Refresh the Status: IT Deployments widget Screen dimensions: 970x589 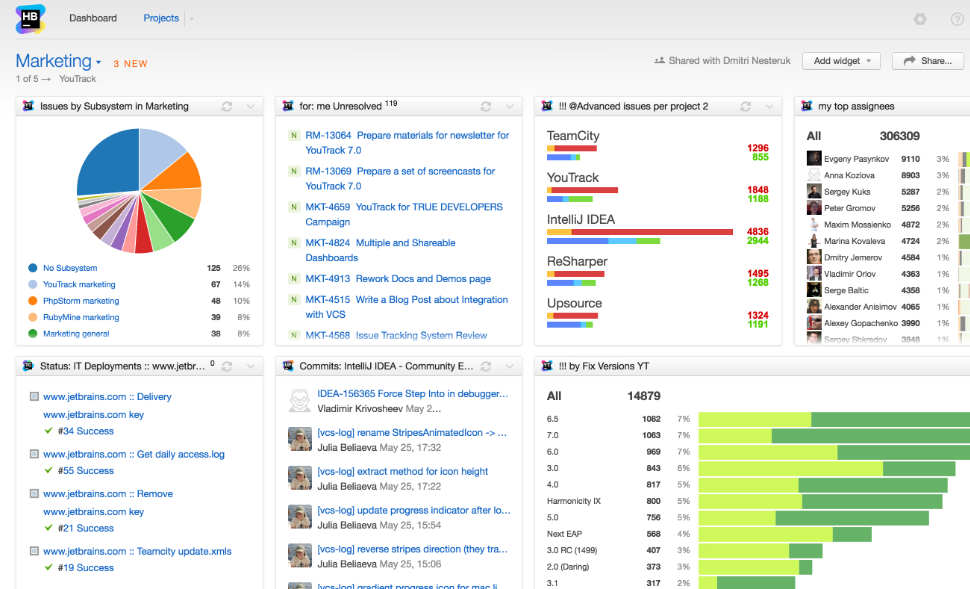pyautogui.click(x=227, y=366)
